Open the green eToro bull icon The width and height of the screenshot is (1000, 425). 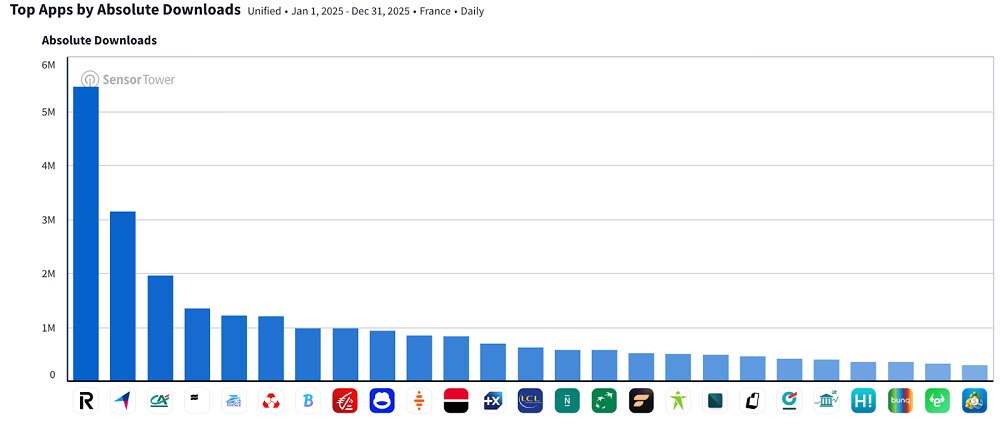(937, 401)
